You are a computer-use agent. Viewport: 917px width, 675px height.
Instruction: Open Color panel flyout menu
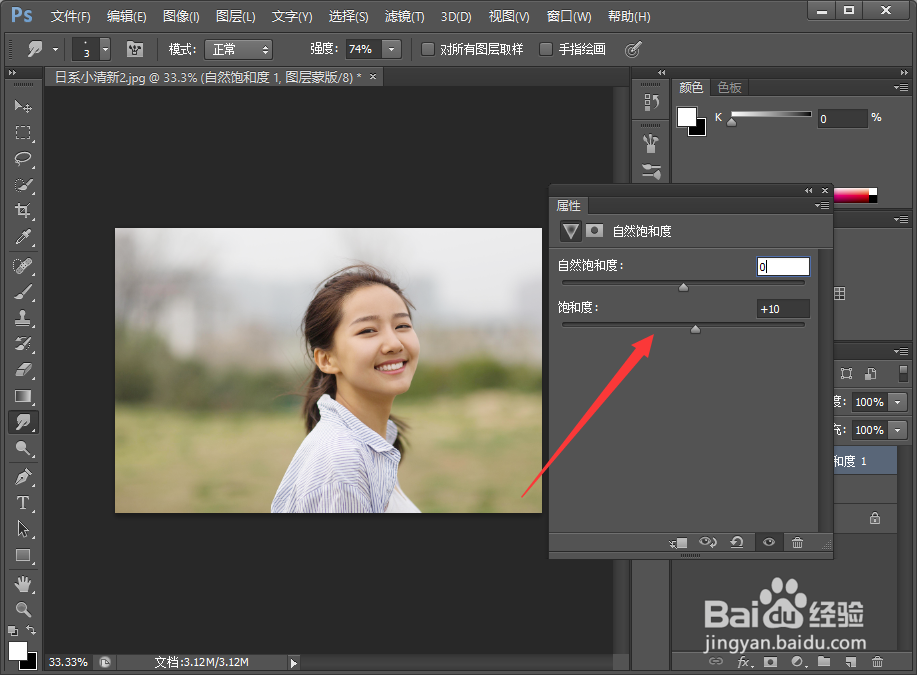901,87
